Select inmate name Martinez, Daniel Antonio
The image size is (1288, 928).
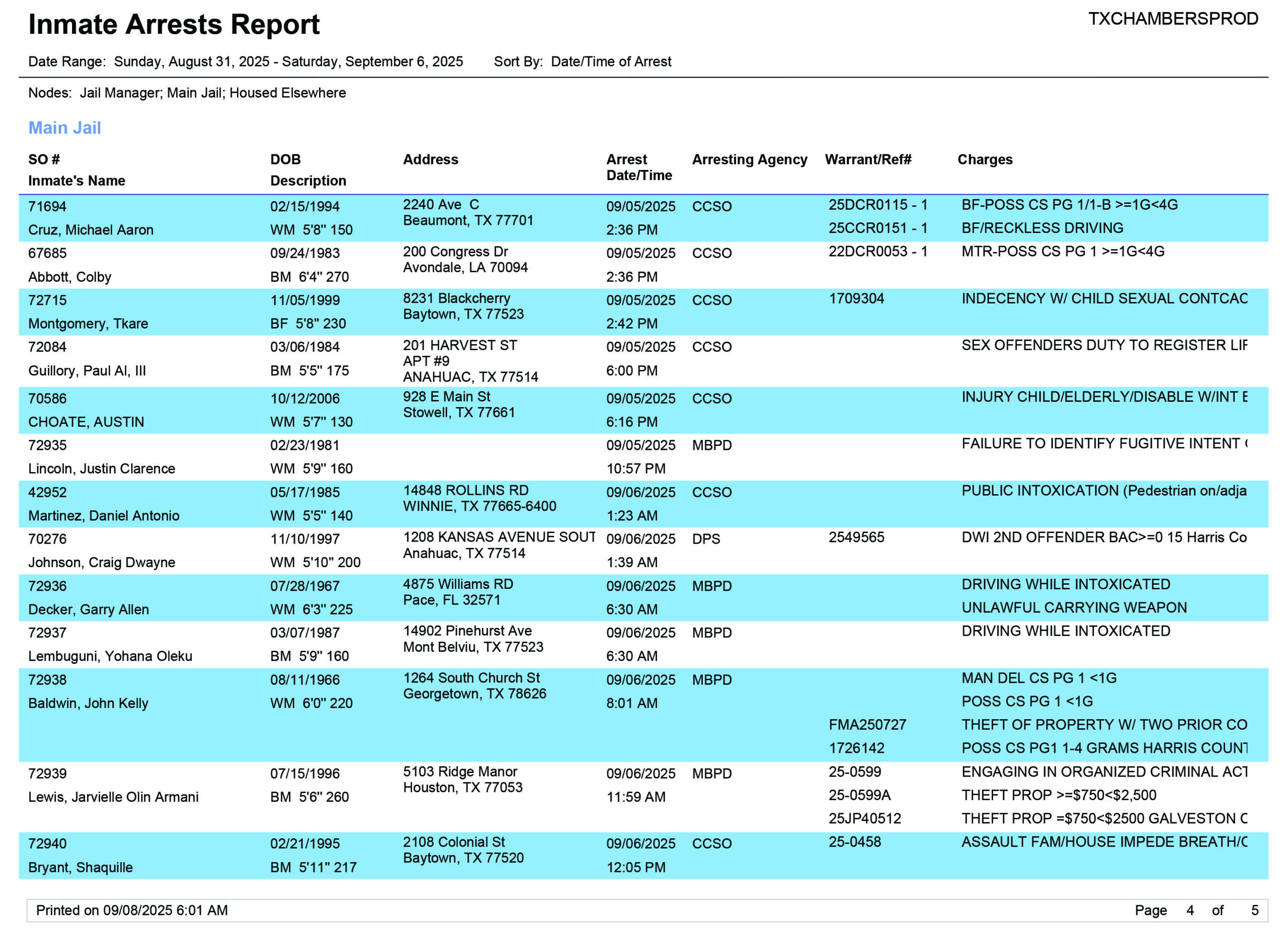[x=104, y=515]
